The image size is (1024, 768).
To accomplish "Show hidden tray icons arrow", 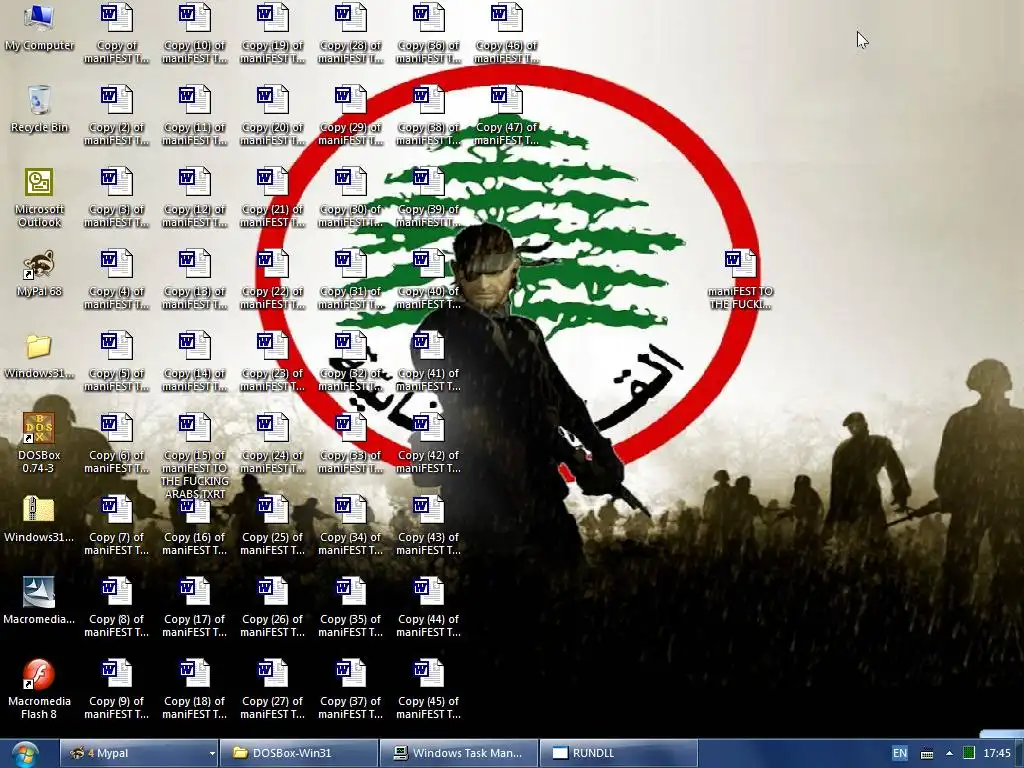I will pyautogui.click(x=950, y=754).
